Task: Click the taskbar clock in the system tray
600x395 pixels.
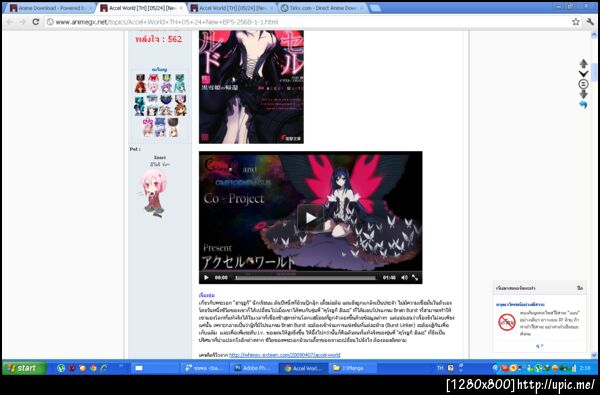Action: [x=585, y=368]
